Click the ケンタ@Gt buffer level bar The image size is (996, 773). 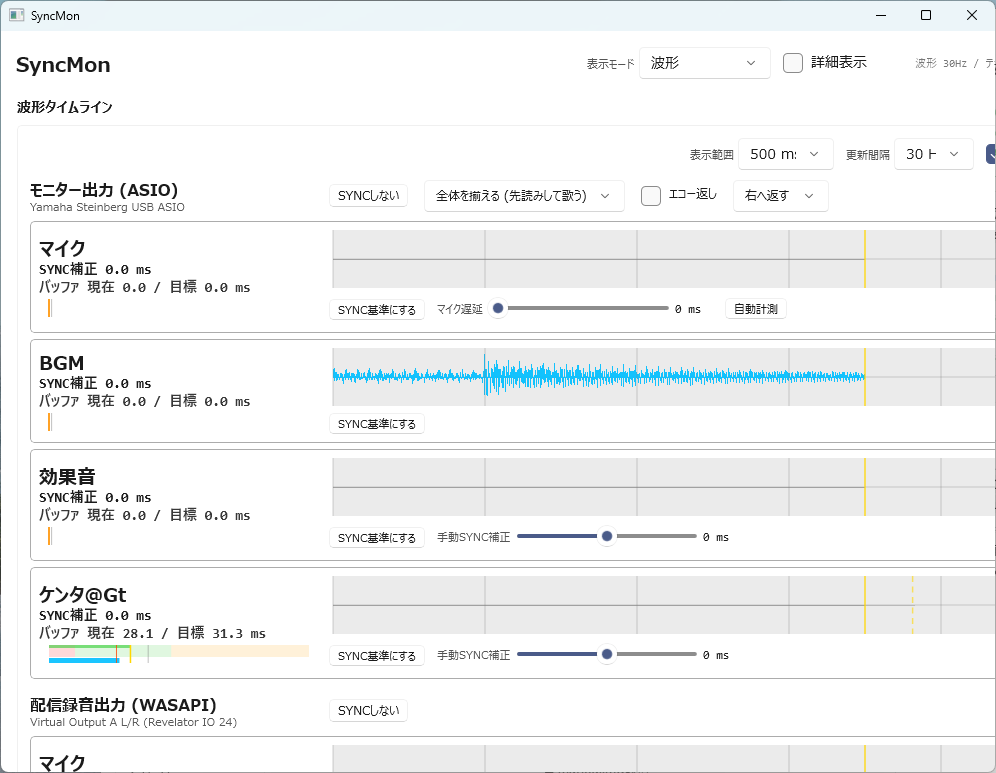point(179,654)
